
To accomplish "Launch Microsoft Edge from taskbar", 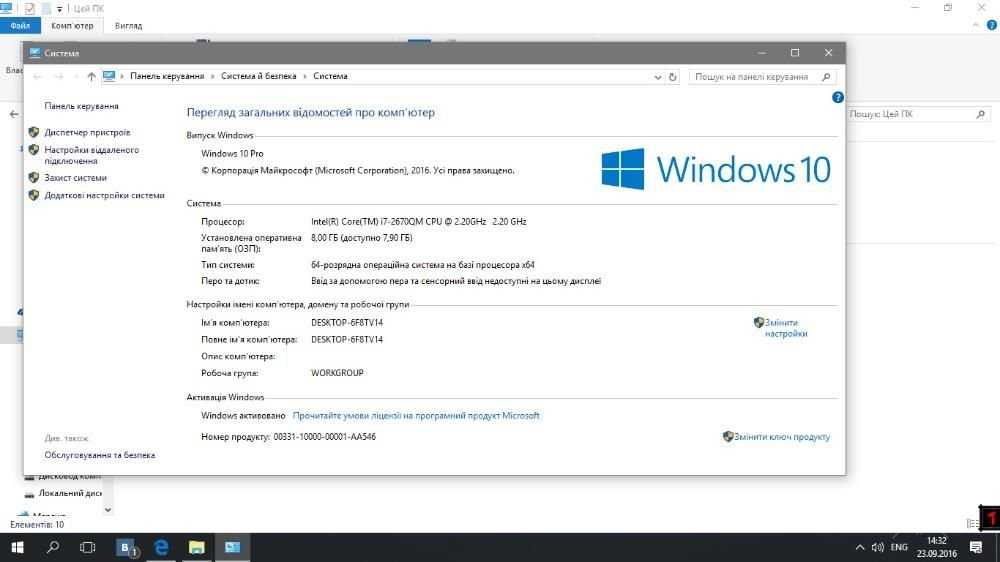I will coord(161,547).
